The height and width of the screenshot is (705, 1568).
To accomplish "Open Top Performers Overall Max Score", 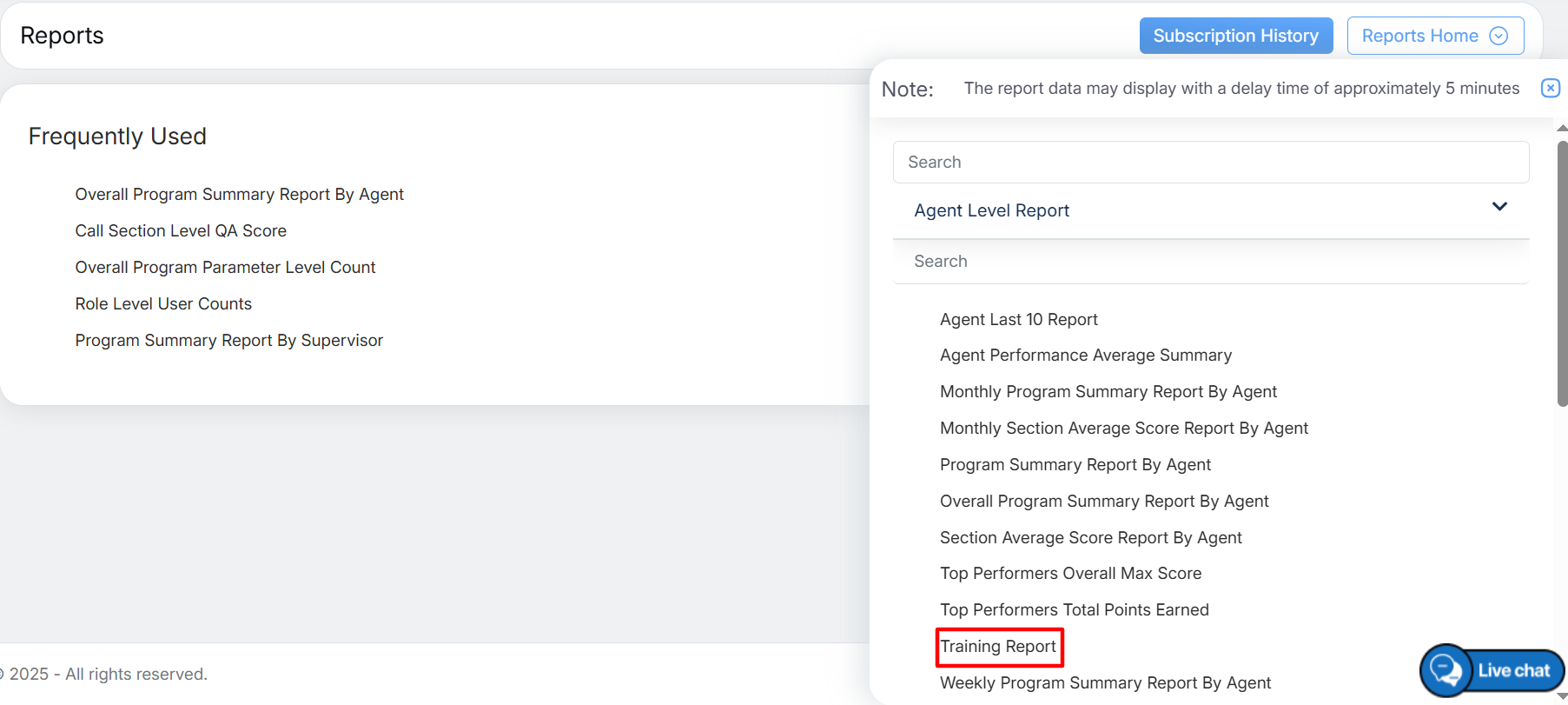I will (1070, 574).
